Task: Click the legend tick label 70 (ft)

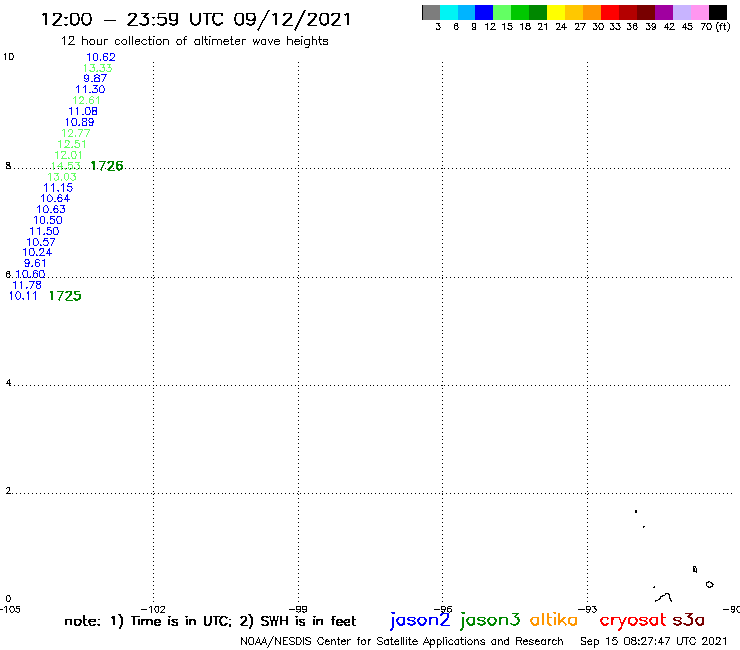Action: (715, 26)
